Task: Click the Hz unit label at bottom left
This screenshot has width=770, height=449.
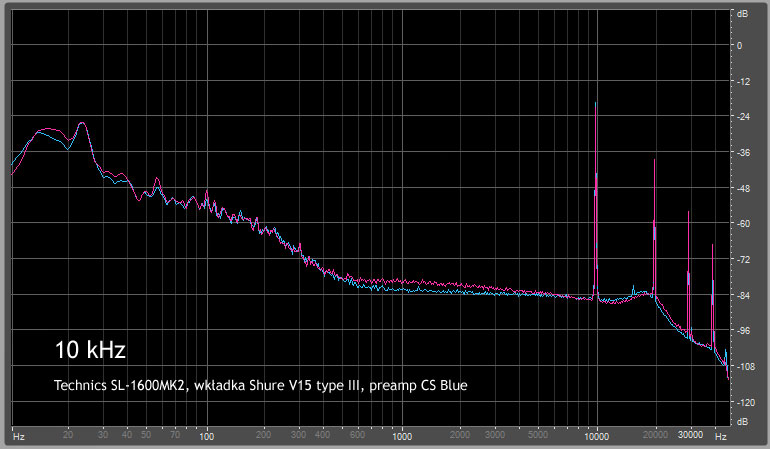Action: tap(19, 436)
